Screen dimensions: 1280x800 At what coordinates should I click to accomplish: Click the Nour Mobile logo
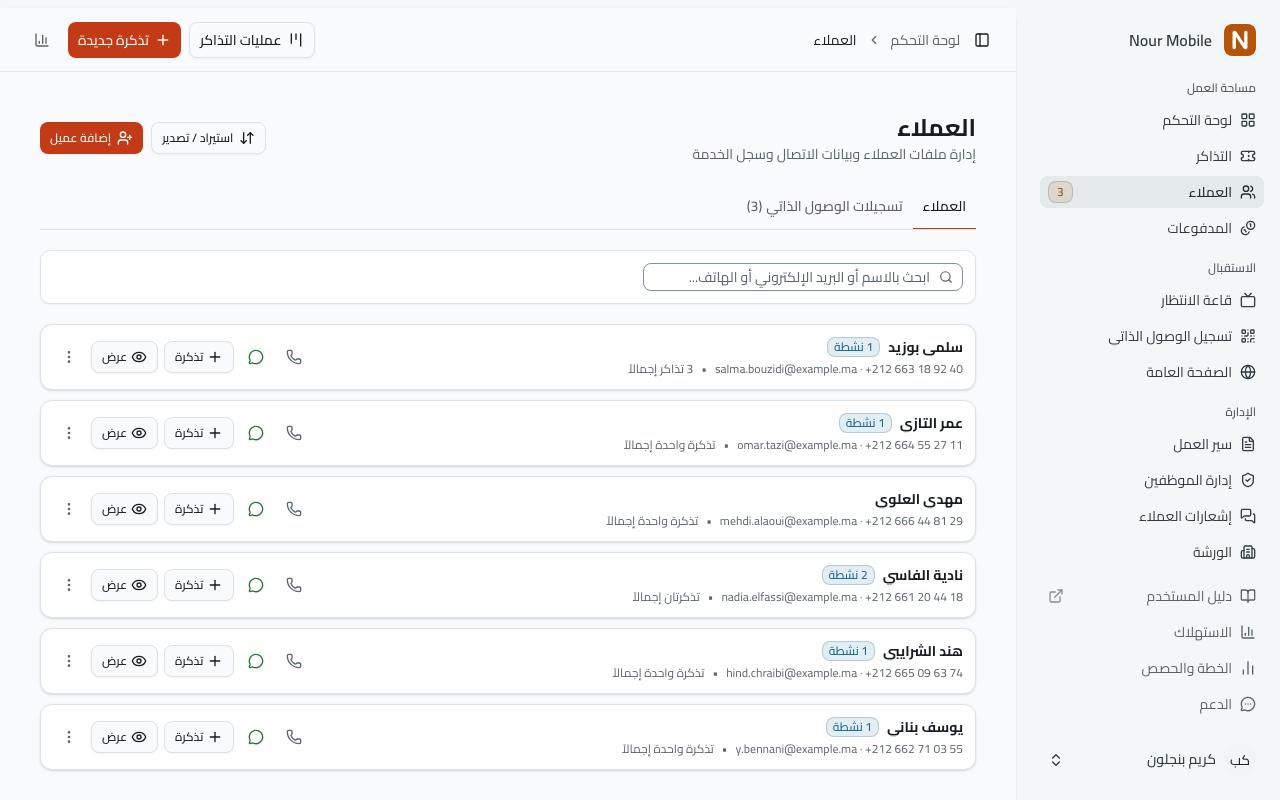(1240, 40)
